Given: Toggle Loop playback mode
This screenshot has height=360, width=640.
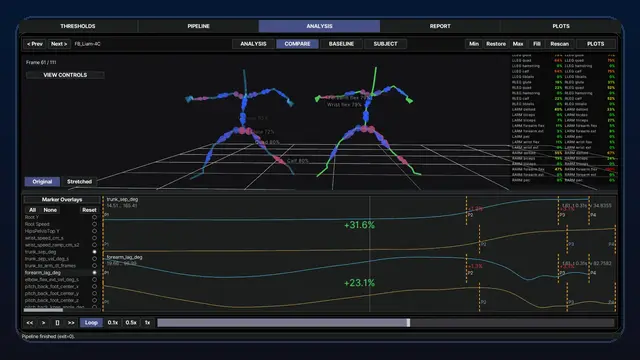Looking at the screenshot, I should pos(91,322).
